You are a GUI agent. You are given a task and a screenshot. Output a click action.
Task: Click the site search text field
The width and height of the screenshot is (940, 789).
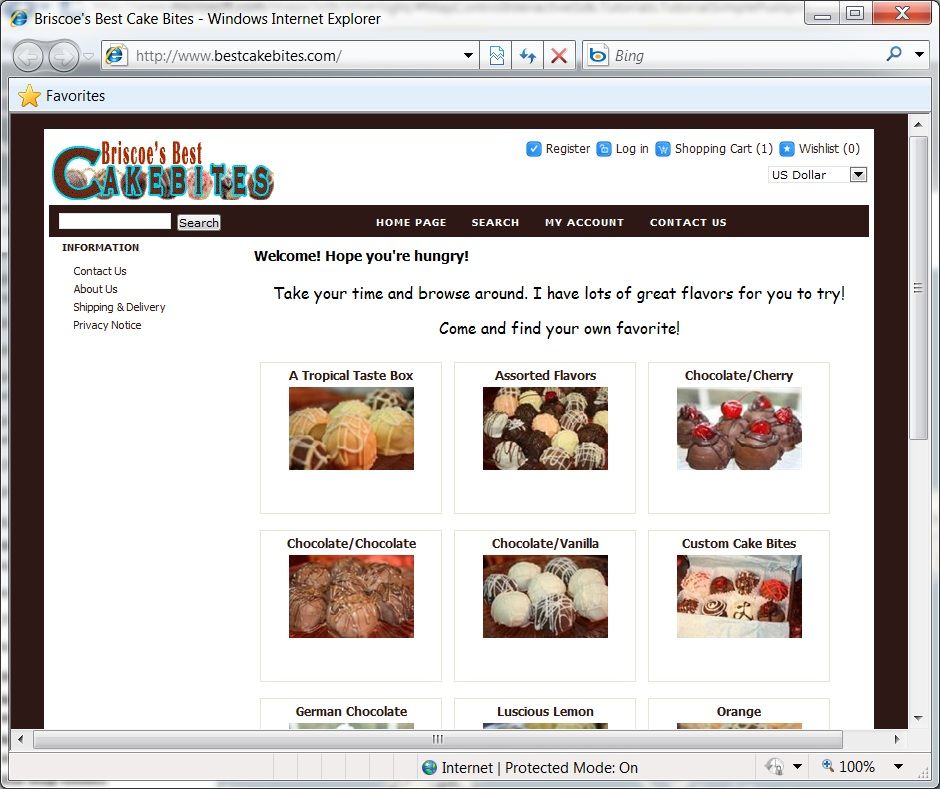(115, 221)
